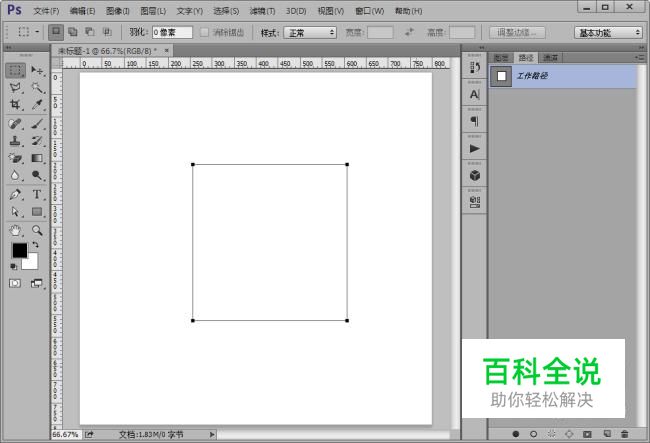Fill path with foreground color
This screenshot has width=650, height=443.
point(515,434)
